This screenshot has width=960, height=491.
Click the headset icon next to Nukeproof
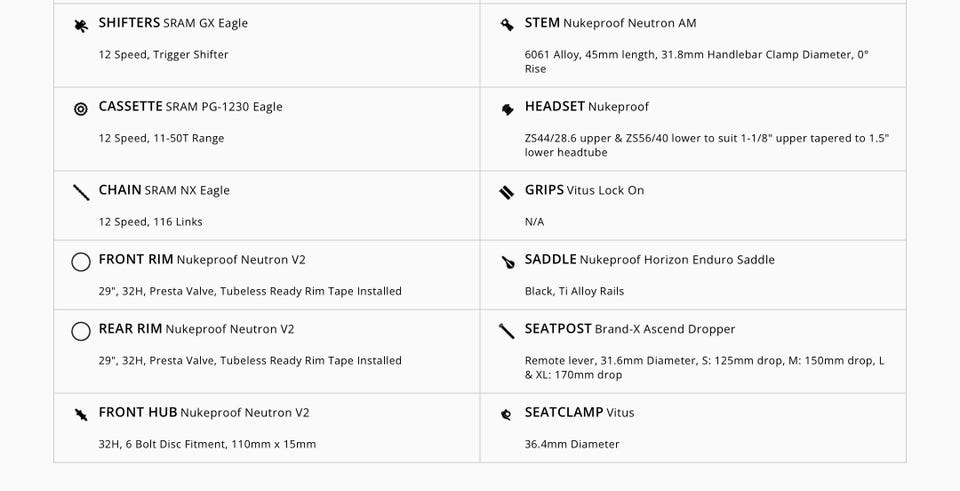click(x=507, y=108)
